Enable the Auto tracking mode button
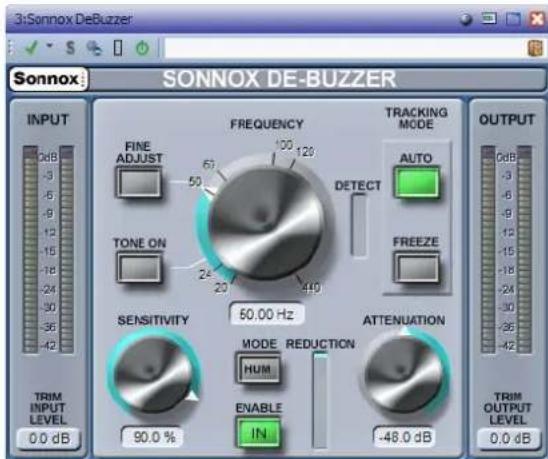 coord(417,183)
